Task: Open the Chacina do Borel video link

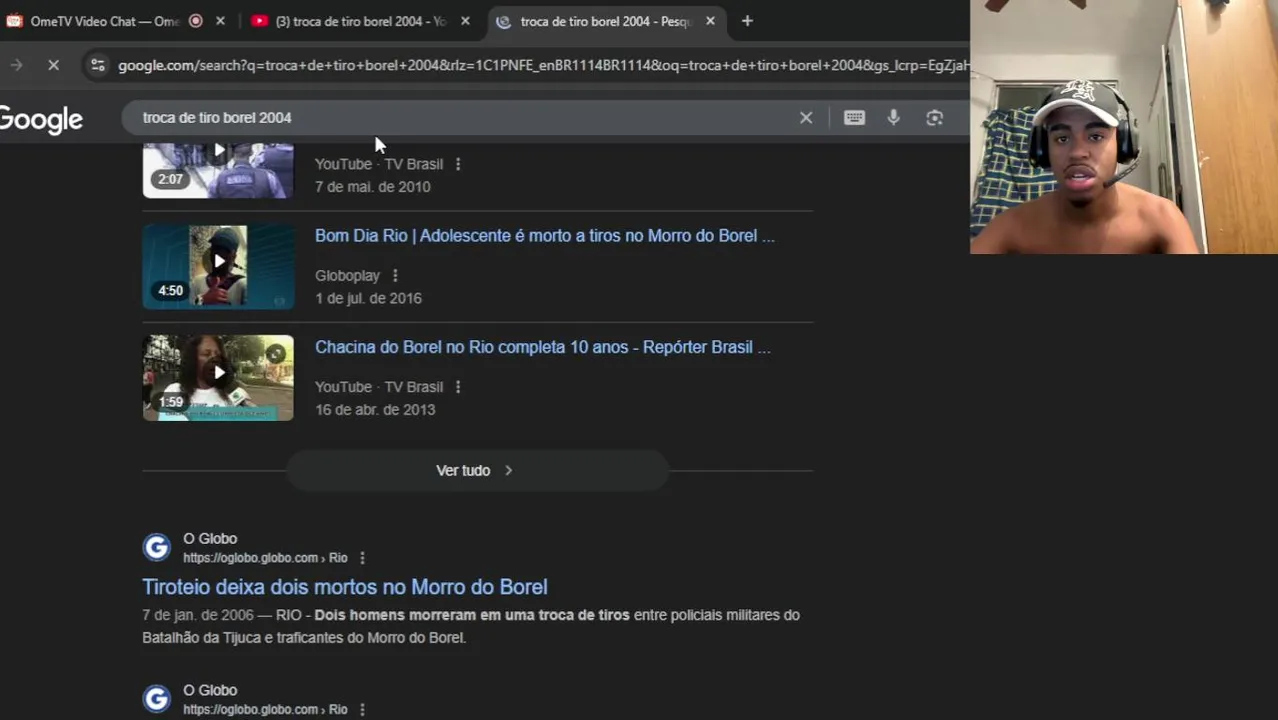Action: coord(543,347)
